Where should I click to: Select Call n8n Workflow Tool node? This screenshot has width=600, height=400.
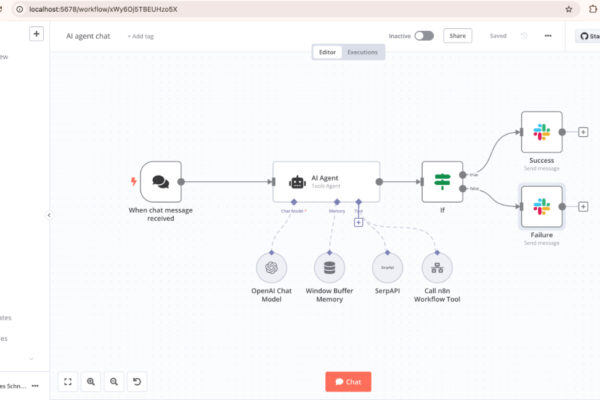click(x=437, y=268)
